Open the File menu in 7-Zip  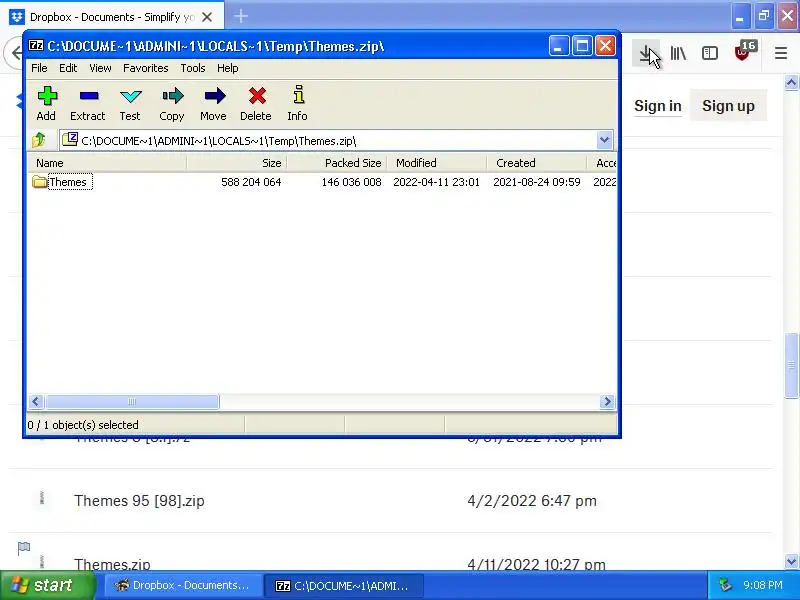[39, 68]
